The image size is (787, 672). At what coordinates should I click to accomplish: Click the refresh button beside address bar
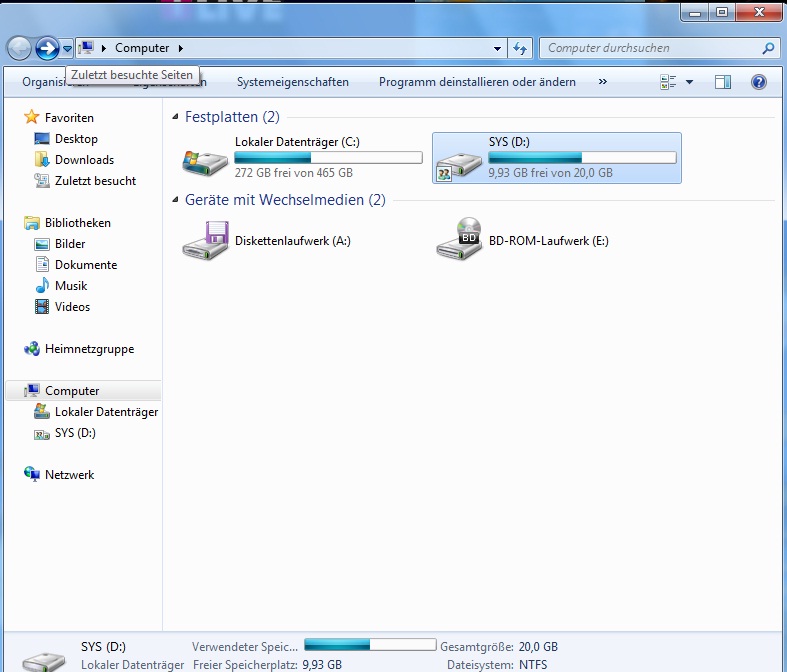[x=520, y=48]
